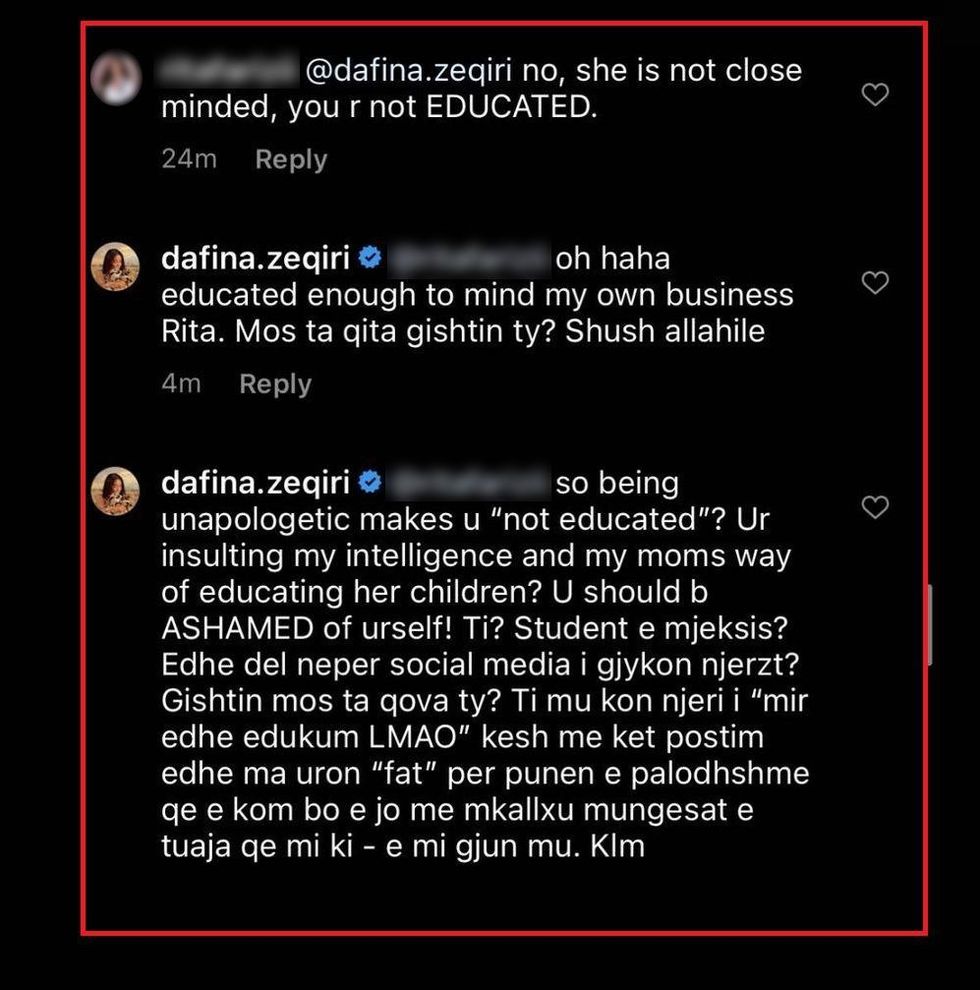Click the gray scrollbar on right edge

pos(929,624)
